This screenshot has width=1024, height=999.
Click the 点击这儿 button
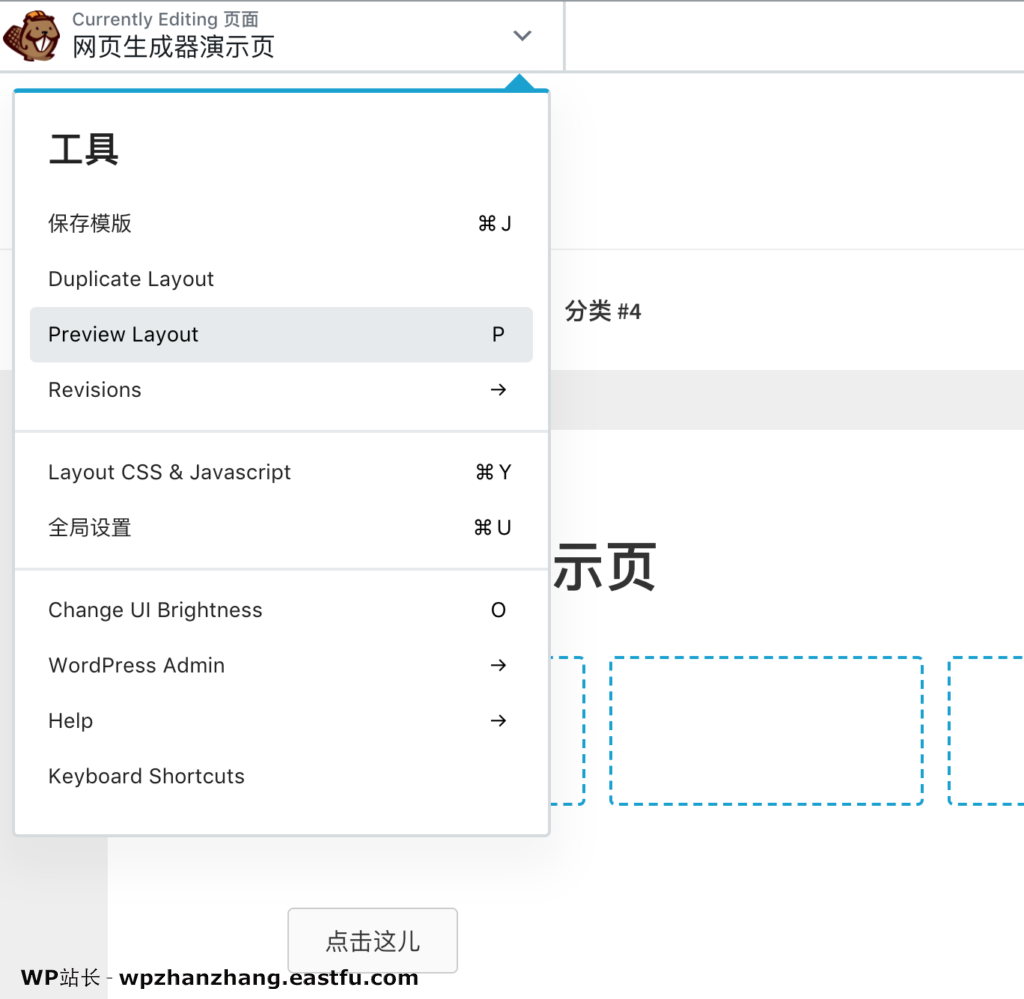(372, 940)
